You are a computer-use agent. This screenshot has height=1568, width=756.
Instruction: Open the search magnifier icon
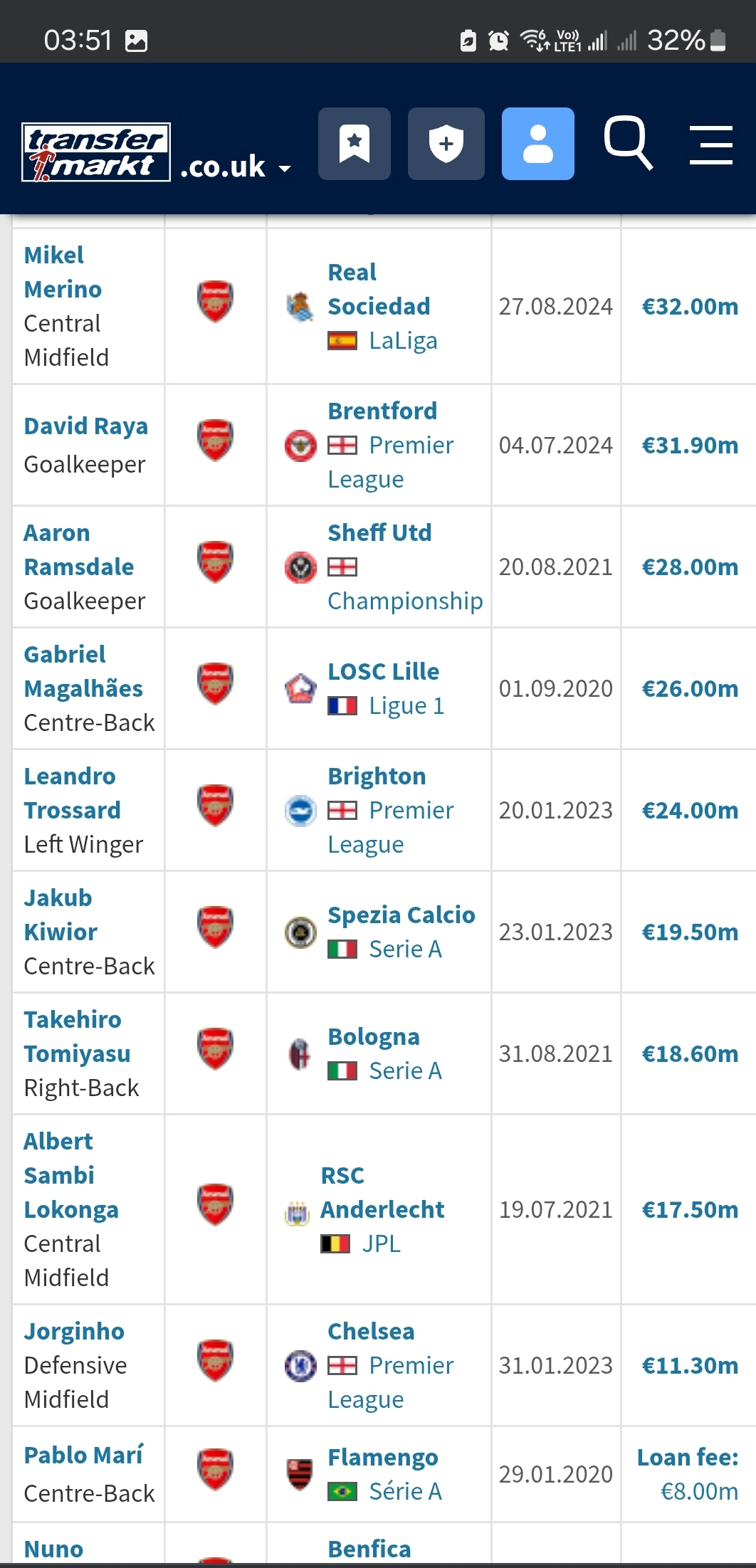(629, 144)
